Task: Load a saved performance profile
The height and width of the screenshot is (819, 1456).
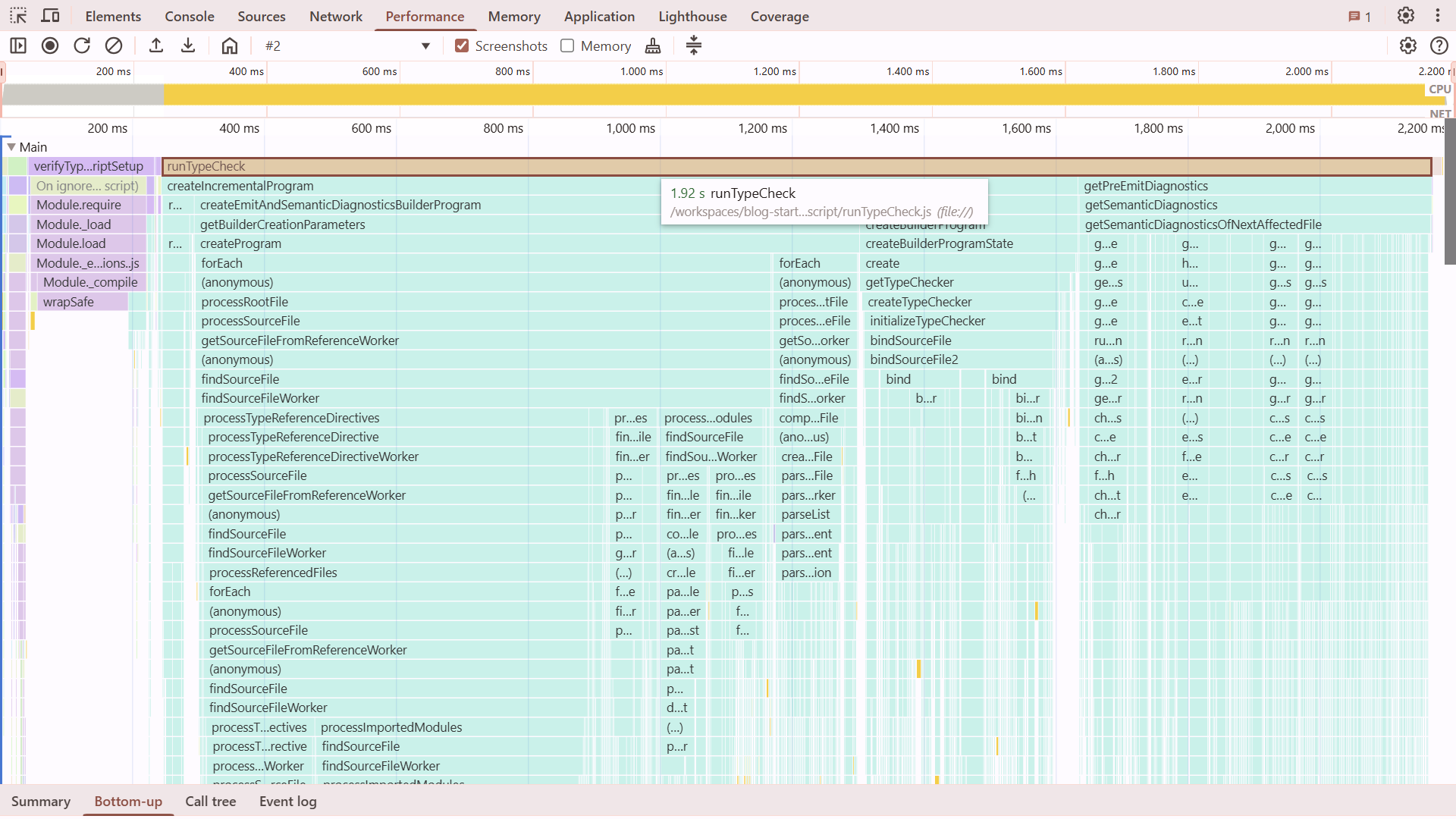Action: click(156, 45)
